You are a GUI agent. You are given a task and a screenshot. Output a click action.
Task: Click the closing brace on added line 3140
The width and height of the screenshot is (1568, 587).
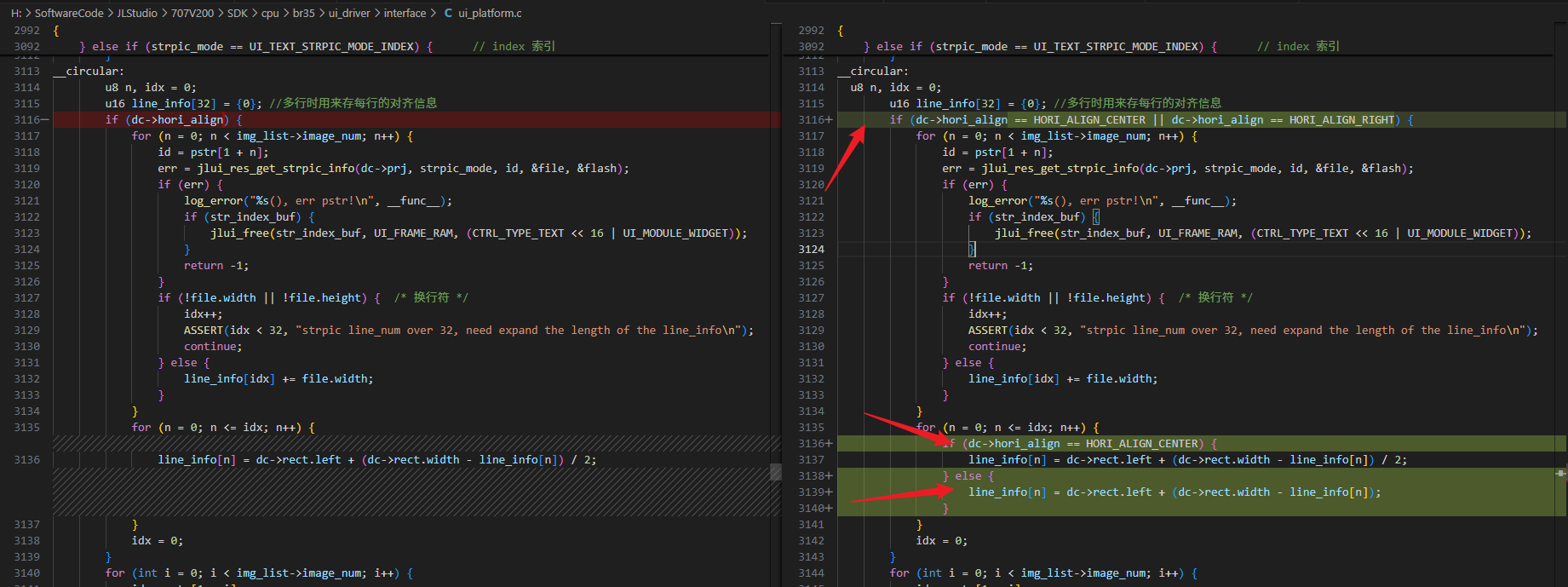click(x=945, y=509)
